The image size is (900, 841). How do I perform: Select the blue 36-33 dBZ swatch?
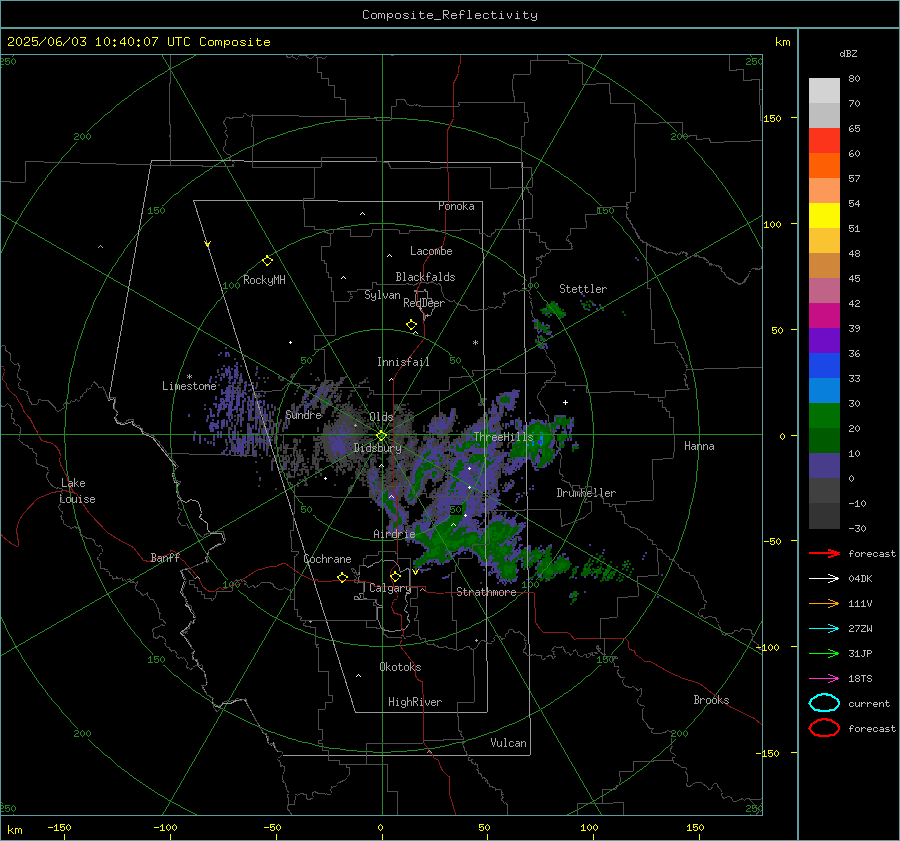[824, 365]
